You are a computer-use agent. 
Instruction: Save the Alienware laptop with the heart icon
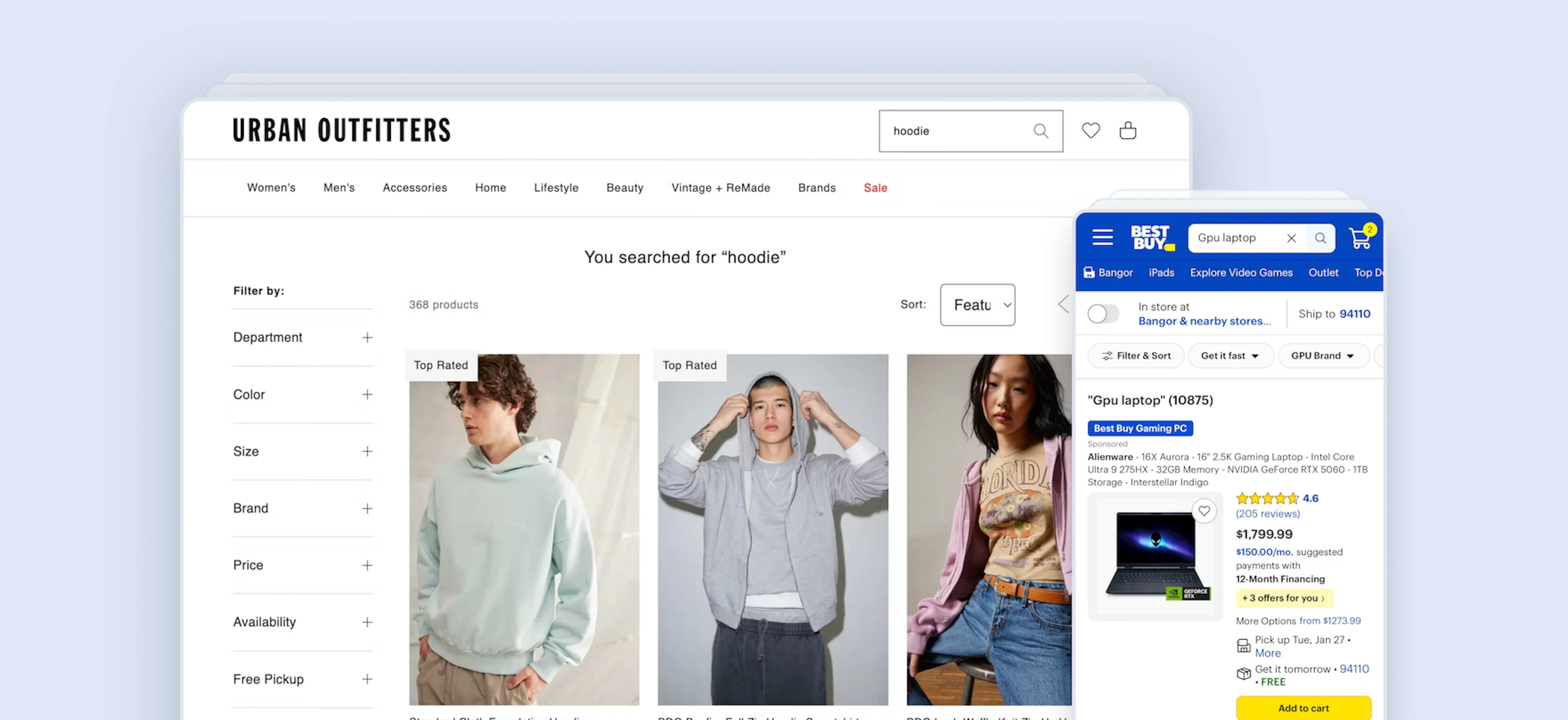coord(1203,511)
